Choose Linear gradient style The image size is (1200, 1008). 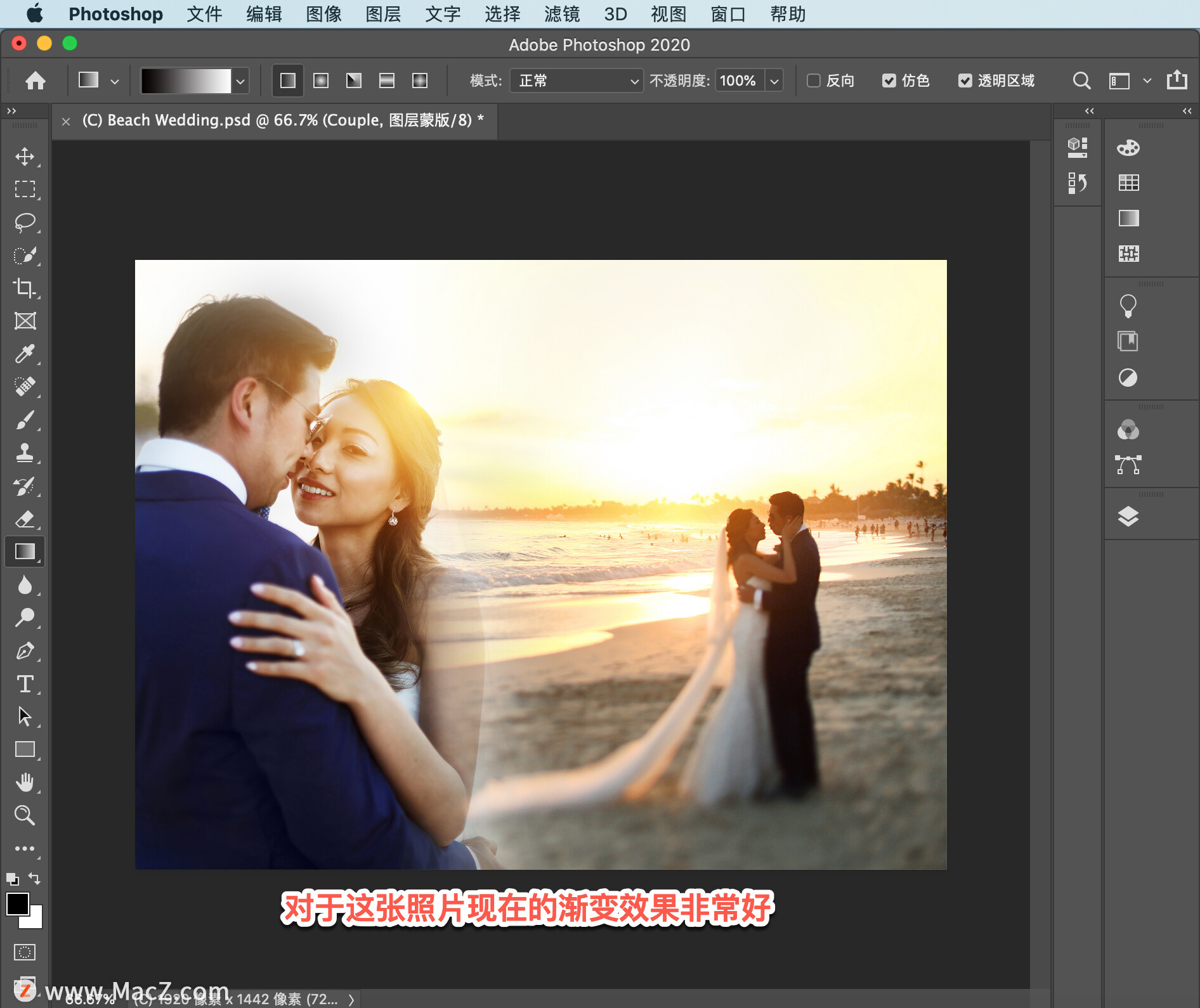[288, 81]
